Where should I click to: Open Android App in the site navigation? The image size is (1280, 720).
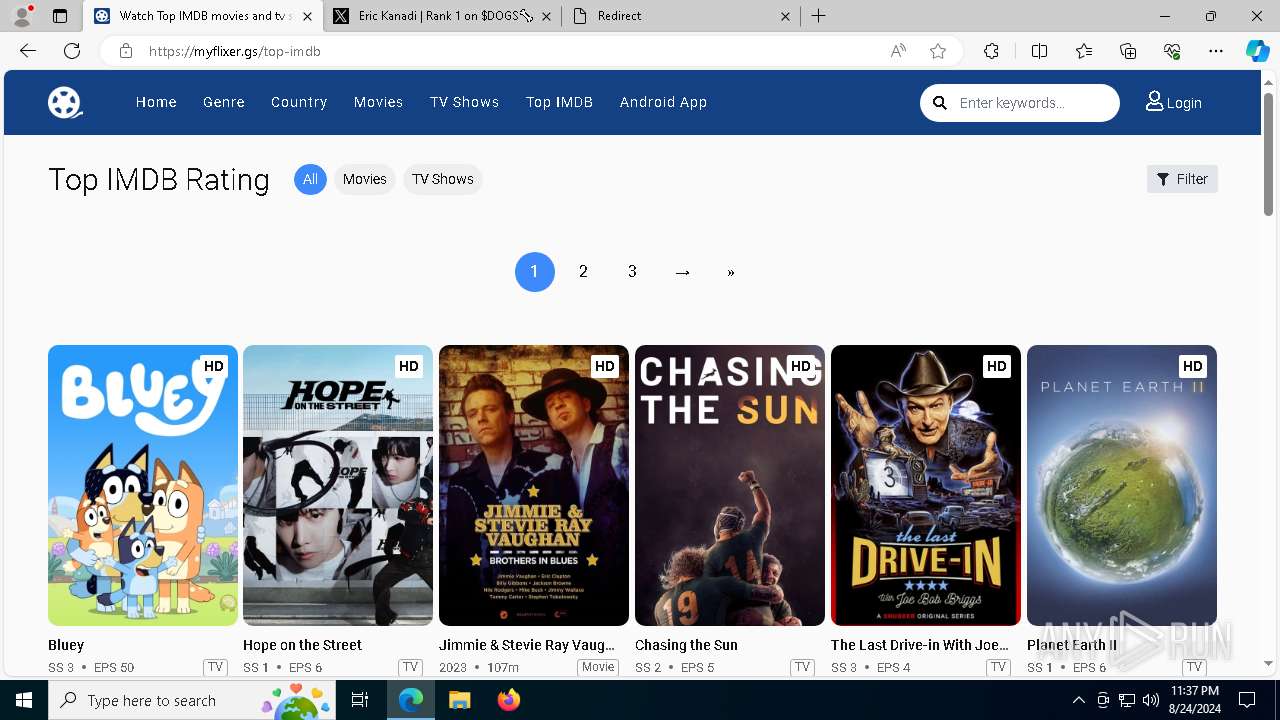click(x=663, y=102)
